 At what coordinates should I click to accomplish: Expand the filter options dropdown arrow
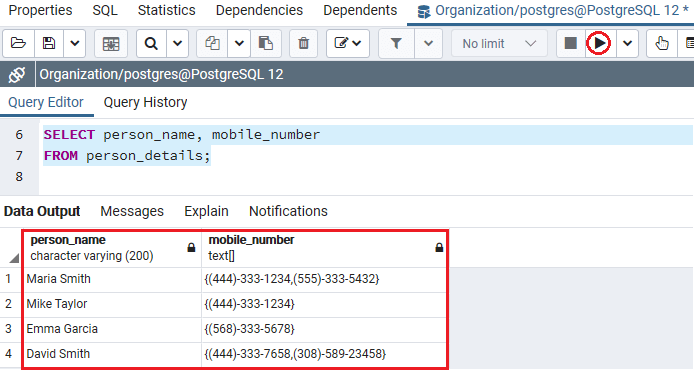[x=428, y=43]
